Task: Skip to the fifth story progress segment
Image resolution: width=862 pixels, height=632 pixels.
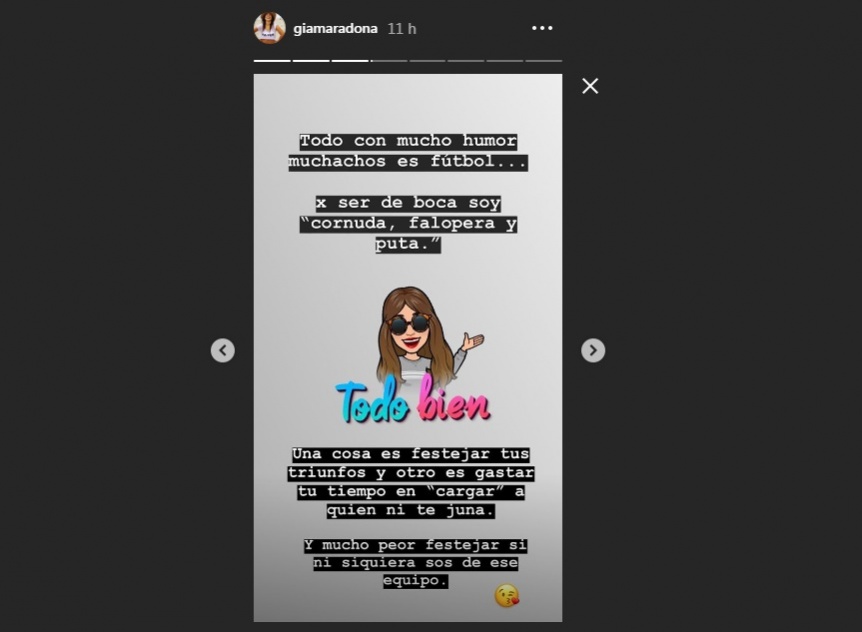Action: tap(427, 60)
